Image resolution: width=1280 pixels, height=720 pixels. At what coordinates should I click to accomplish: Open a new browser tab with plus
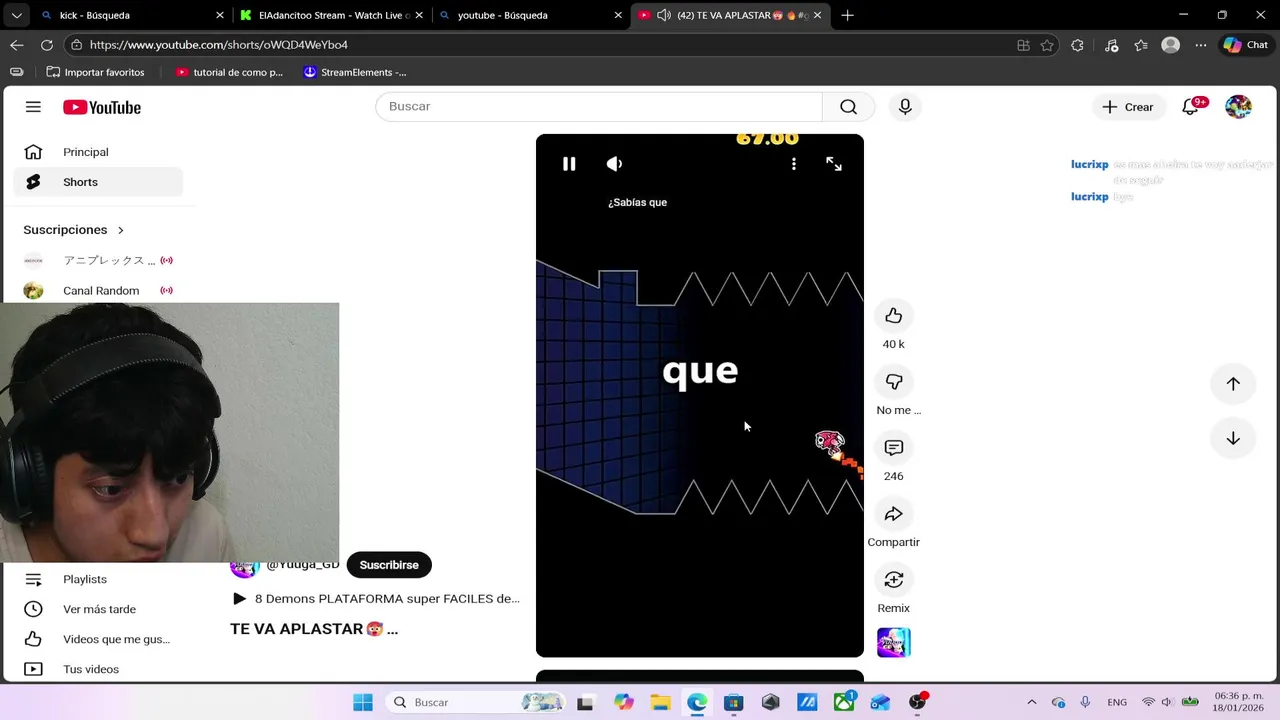click(x=847, y=15)
